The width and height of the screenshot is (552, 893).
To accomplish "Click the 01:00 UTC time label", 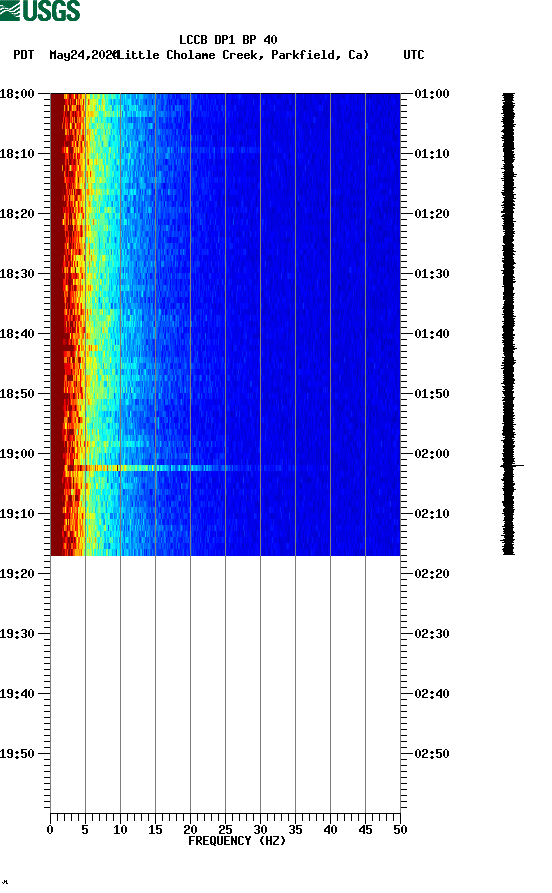I will coord(432,93).
